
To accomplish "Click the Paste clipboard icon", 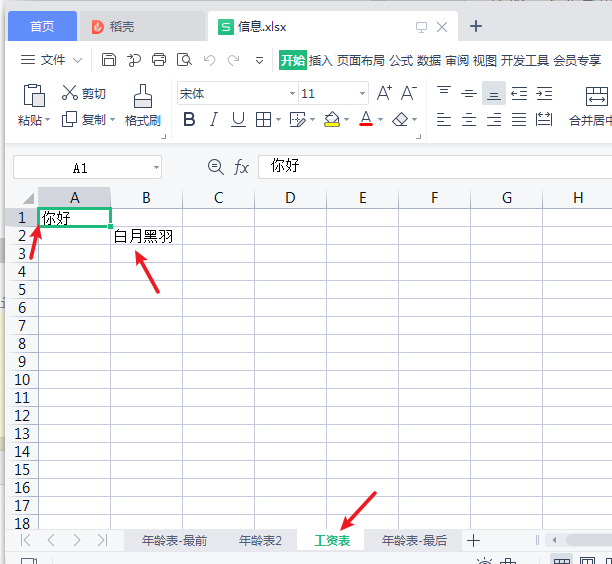I will coord(34,95).
